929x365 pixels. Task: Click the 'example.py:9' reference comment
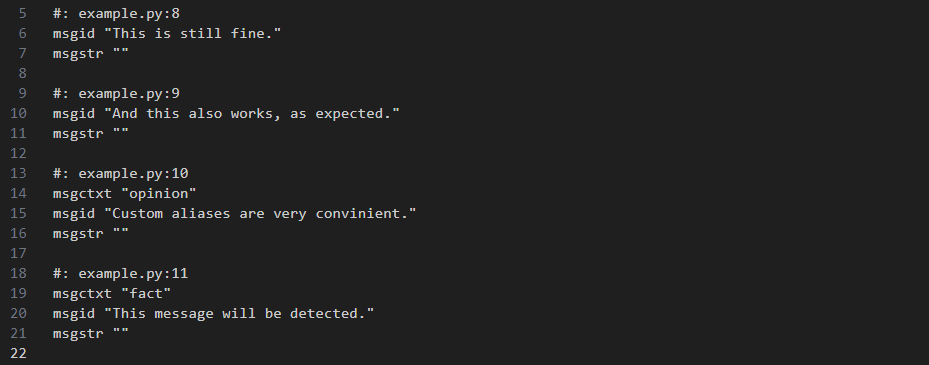tap(116, 93)
